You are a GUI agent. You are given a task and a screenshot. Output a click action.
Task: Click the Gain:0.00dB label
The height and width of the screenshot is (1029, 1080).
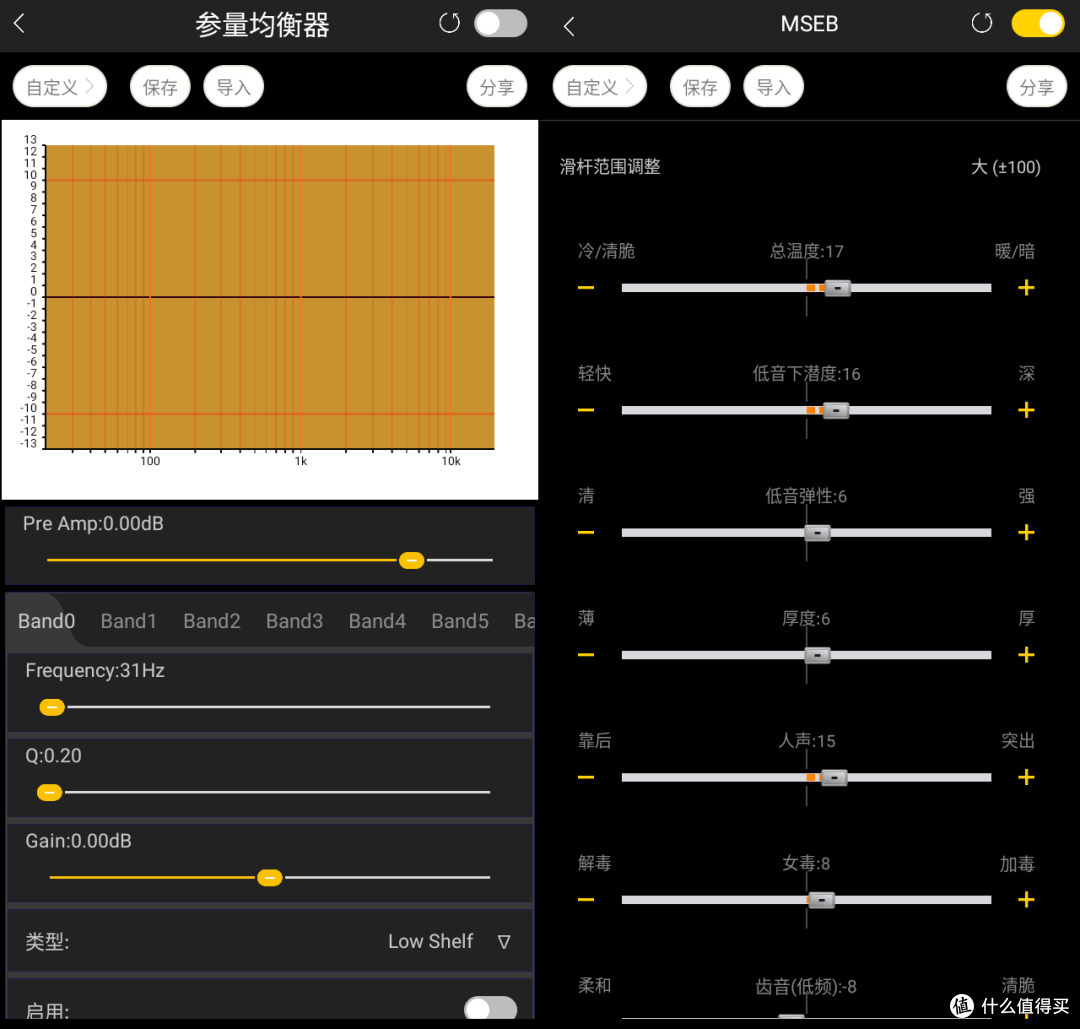(79, 841)
